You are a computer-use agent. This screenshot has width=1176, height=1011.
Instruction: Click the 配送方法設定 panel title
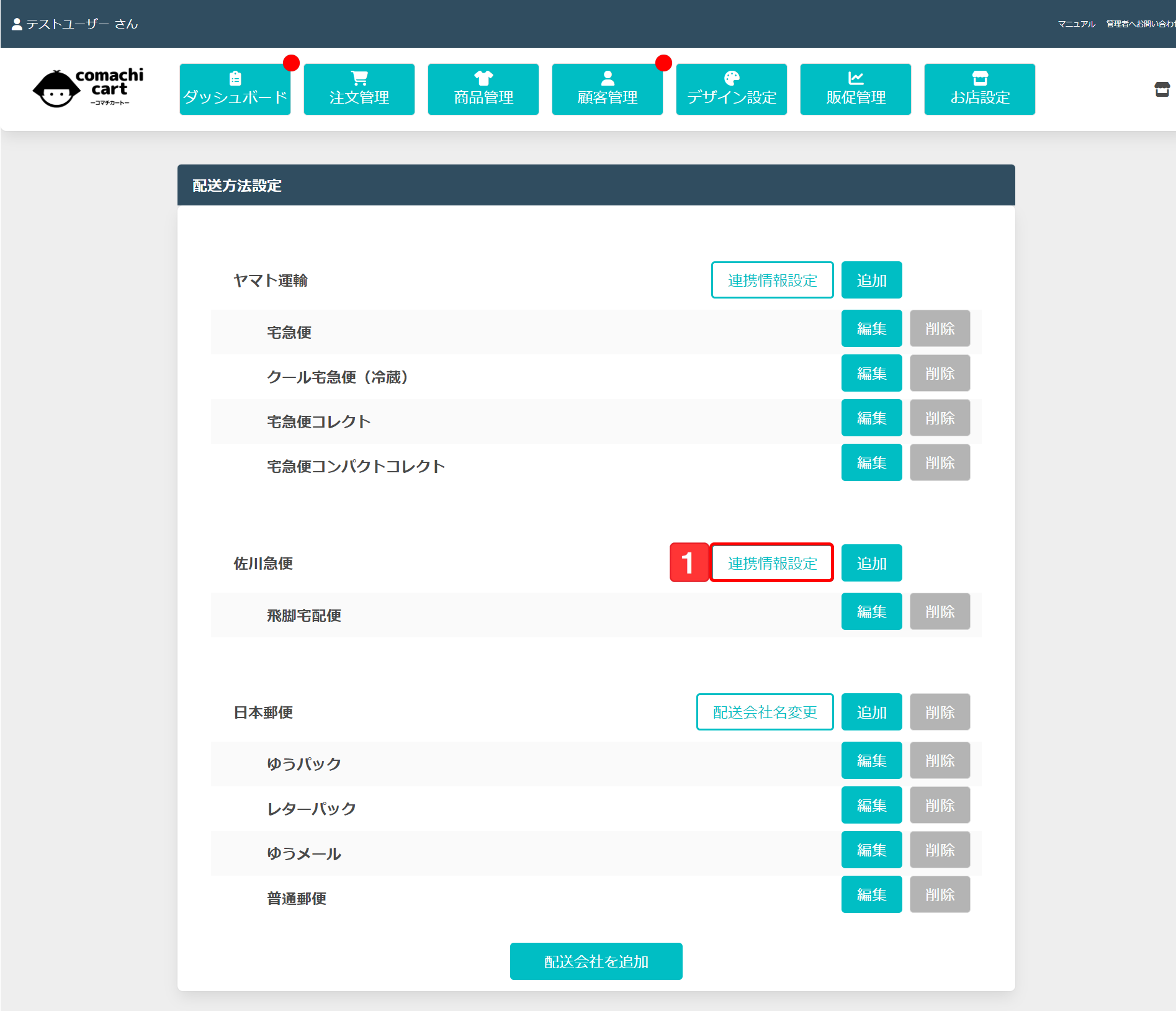pyautogui.click(x=237, y=186)
